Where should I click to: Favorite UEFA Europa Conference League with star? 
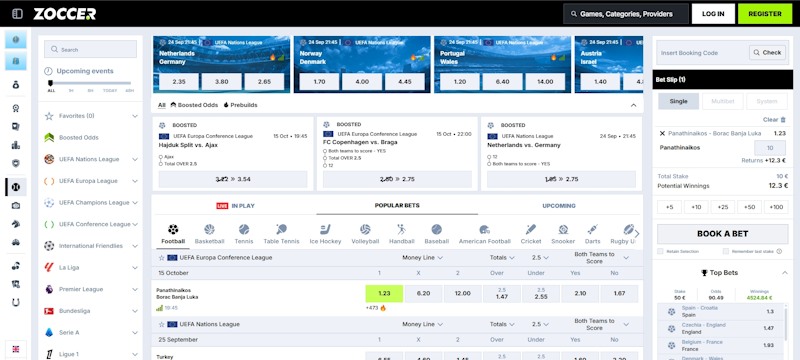(161, 258)
